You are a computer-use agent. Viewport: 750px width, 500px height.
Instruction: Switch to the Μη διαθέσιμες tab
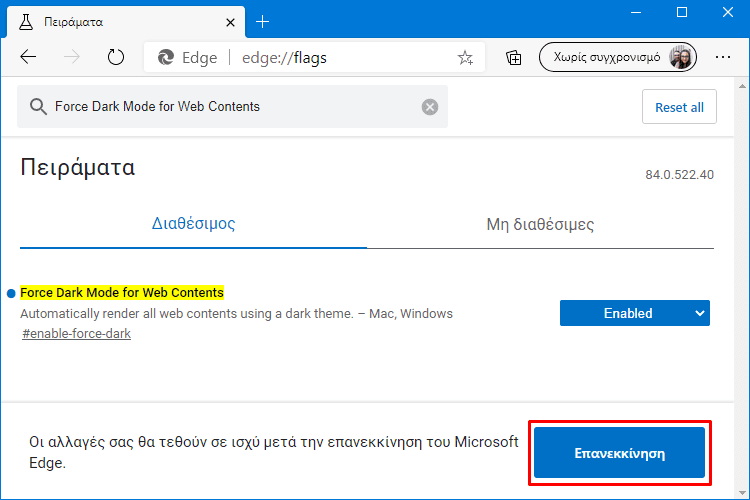(x=540, y=224)
